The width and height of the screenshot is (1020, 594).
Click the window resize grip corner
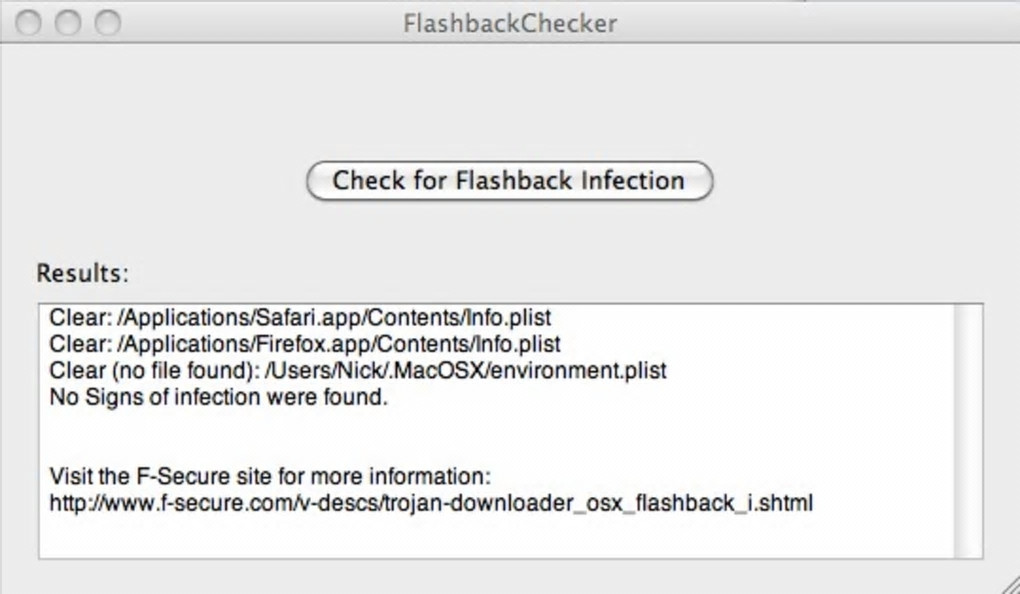[x=1008, y=583]
